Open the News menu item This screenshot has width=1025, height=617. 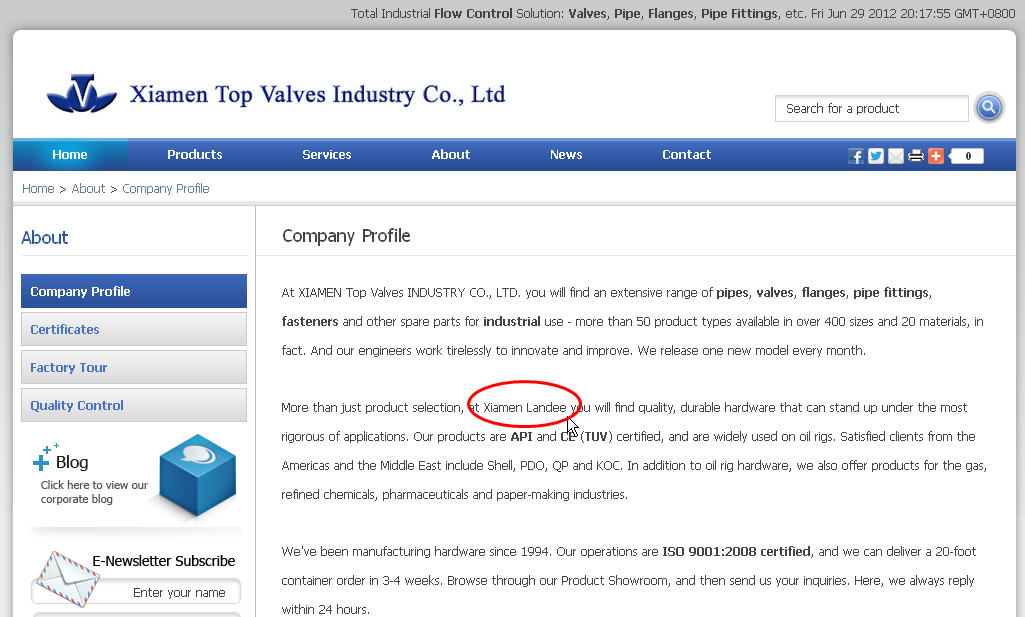click(566, 155)
